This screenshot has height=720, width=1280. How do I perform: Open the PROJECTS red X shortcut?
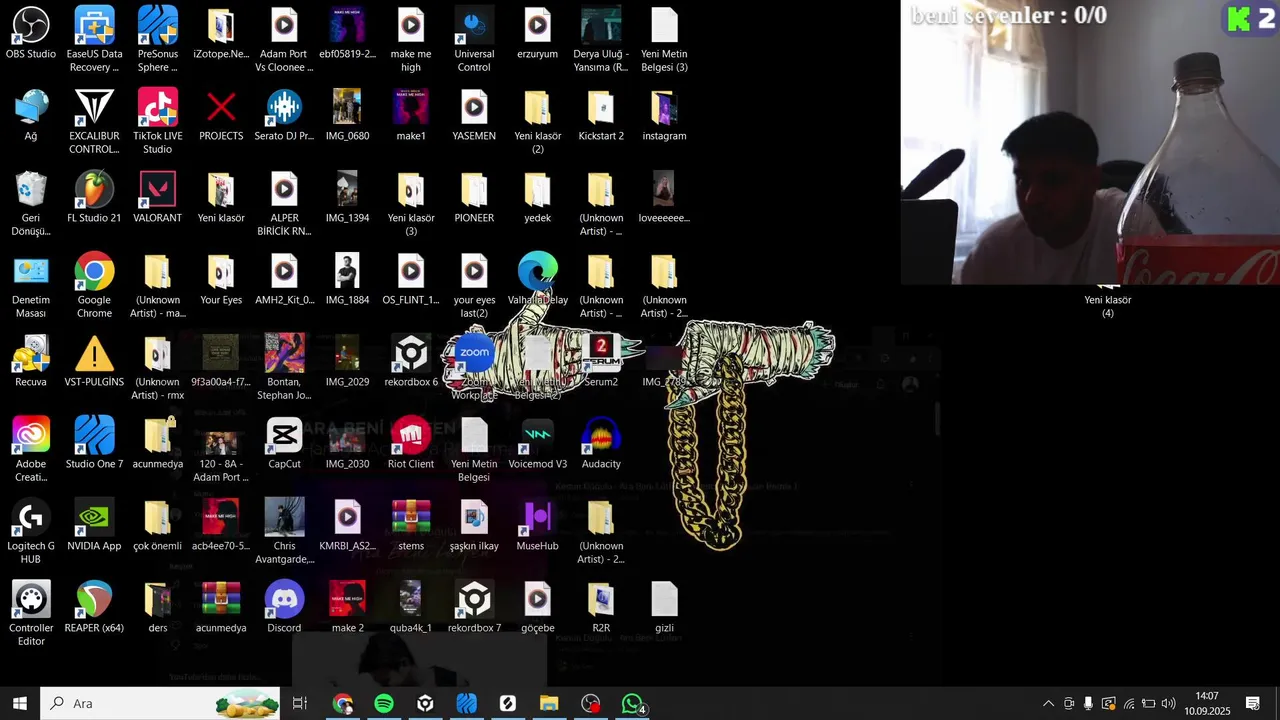tap(221, 115)
